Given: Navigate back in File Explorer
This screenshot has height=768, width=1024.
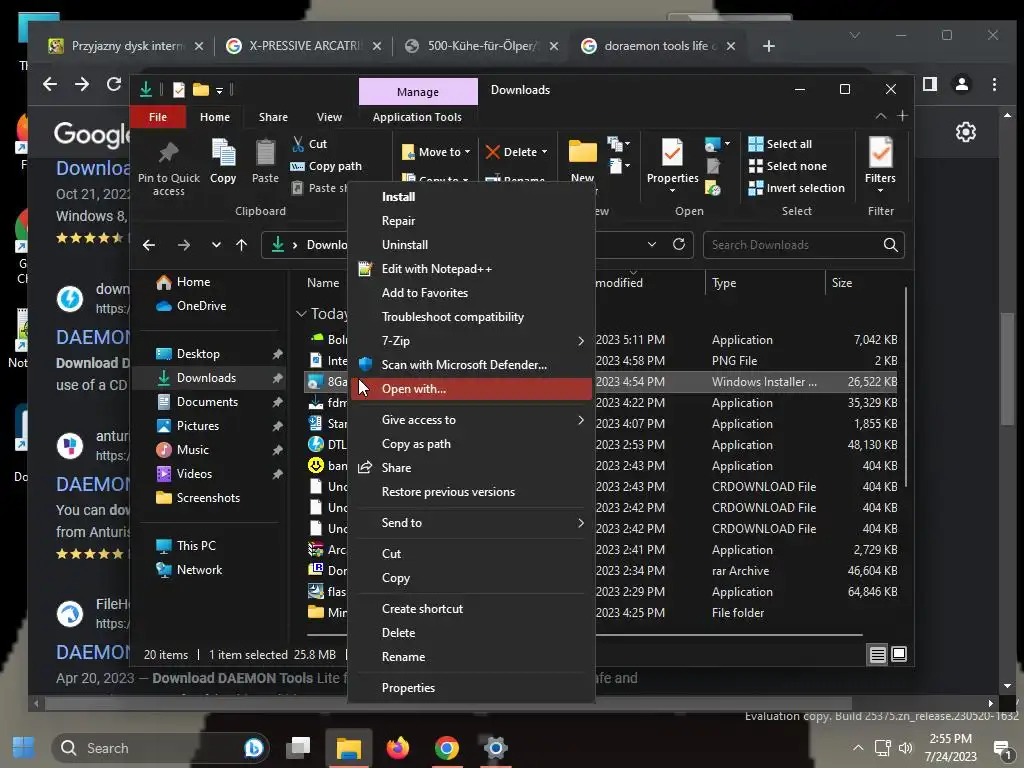Looking at the screenshot, I should point(149,245).
